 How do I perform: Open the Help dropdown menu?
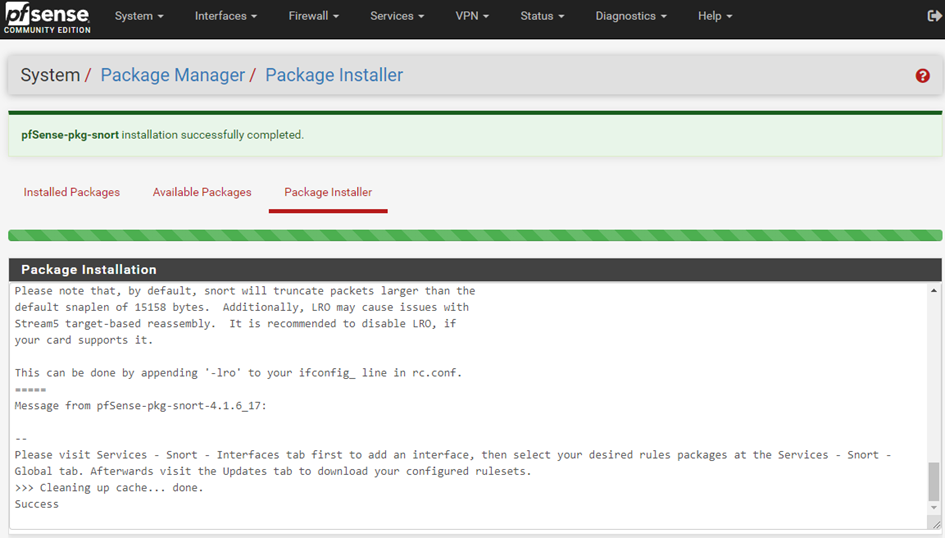(x=715, y=16)
